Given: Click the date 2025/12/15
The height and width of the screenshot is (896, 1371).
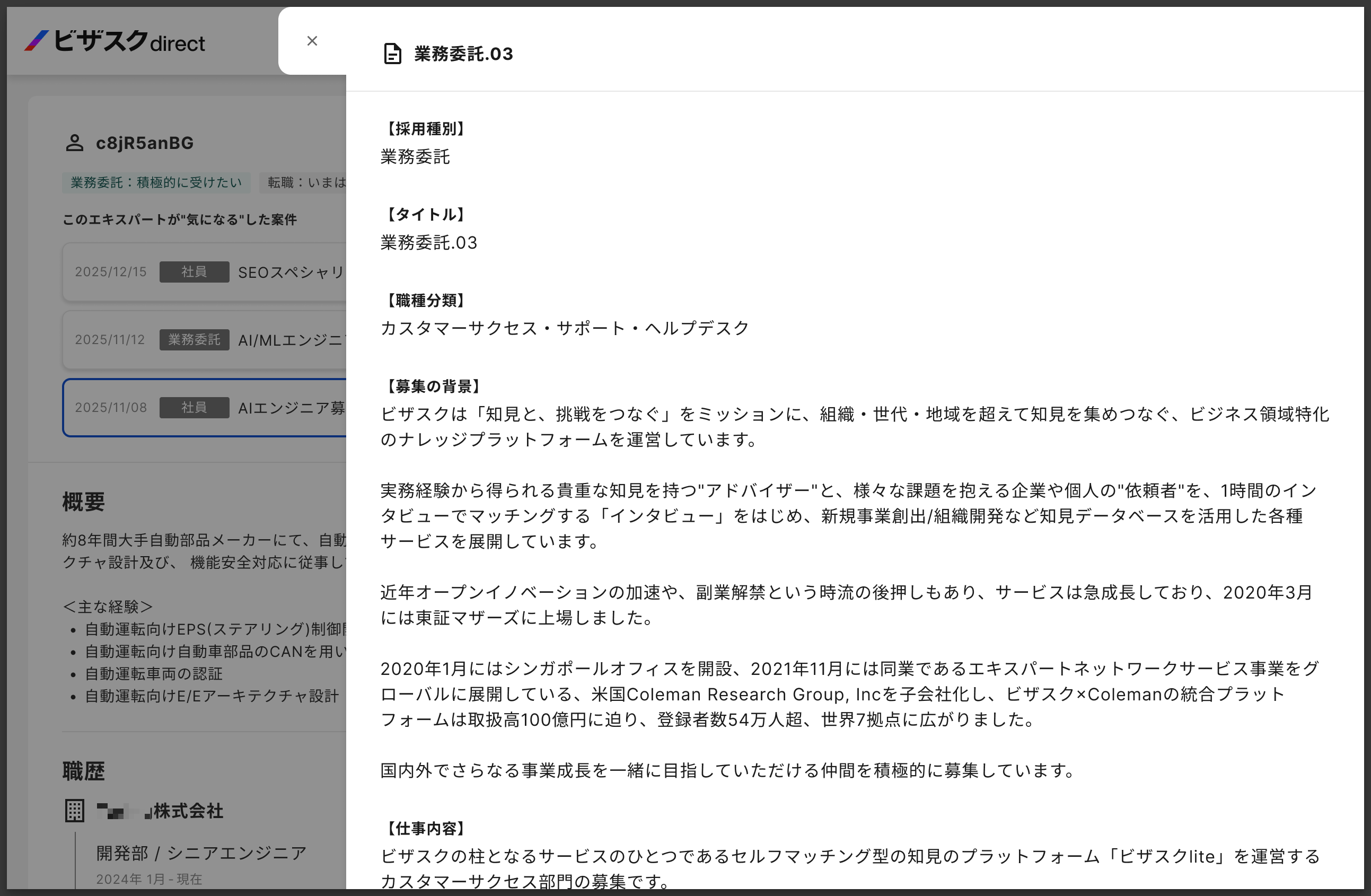Looking at the screenshot, I should pyautogui.click(x=111, y=272).
